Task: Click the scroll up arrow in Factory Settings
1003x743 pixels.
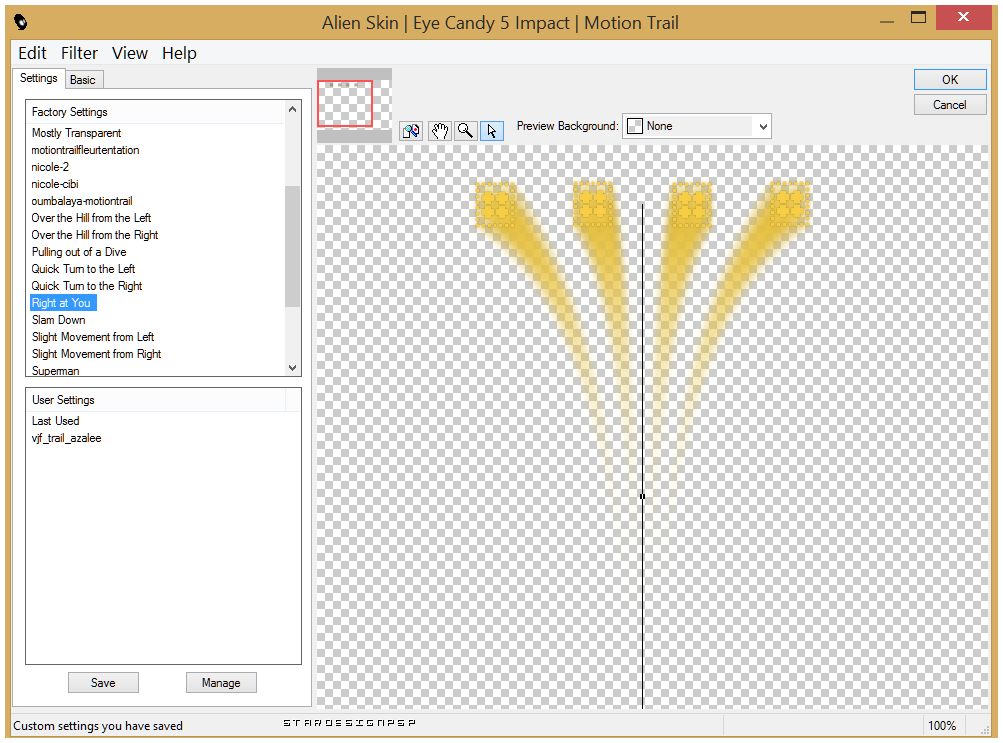Action: tap(292, 109)
